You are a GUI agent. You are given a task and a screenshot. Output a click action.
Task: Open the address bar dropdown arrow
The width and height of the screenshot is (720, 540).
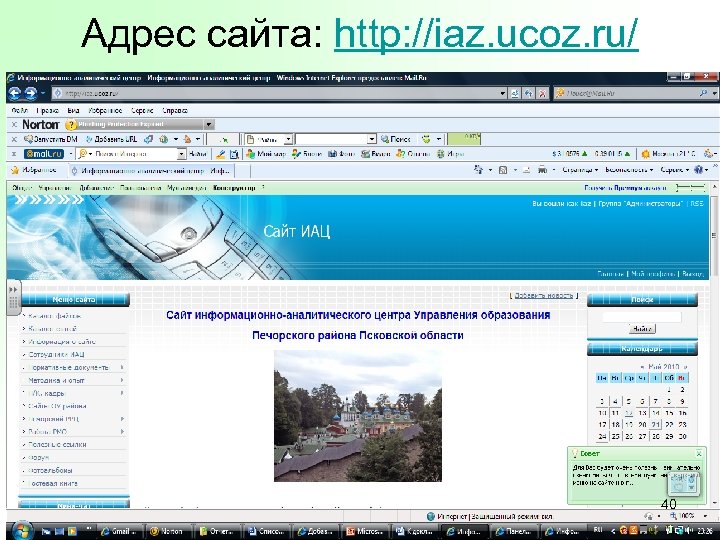pos(503,94)
